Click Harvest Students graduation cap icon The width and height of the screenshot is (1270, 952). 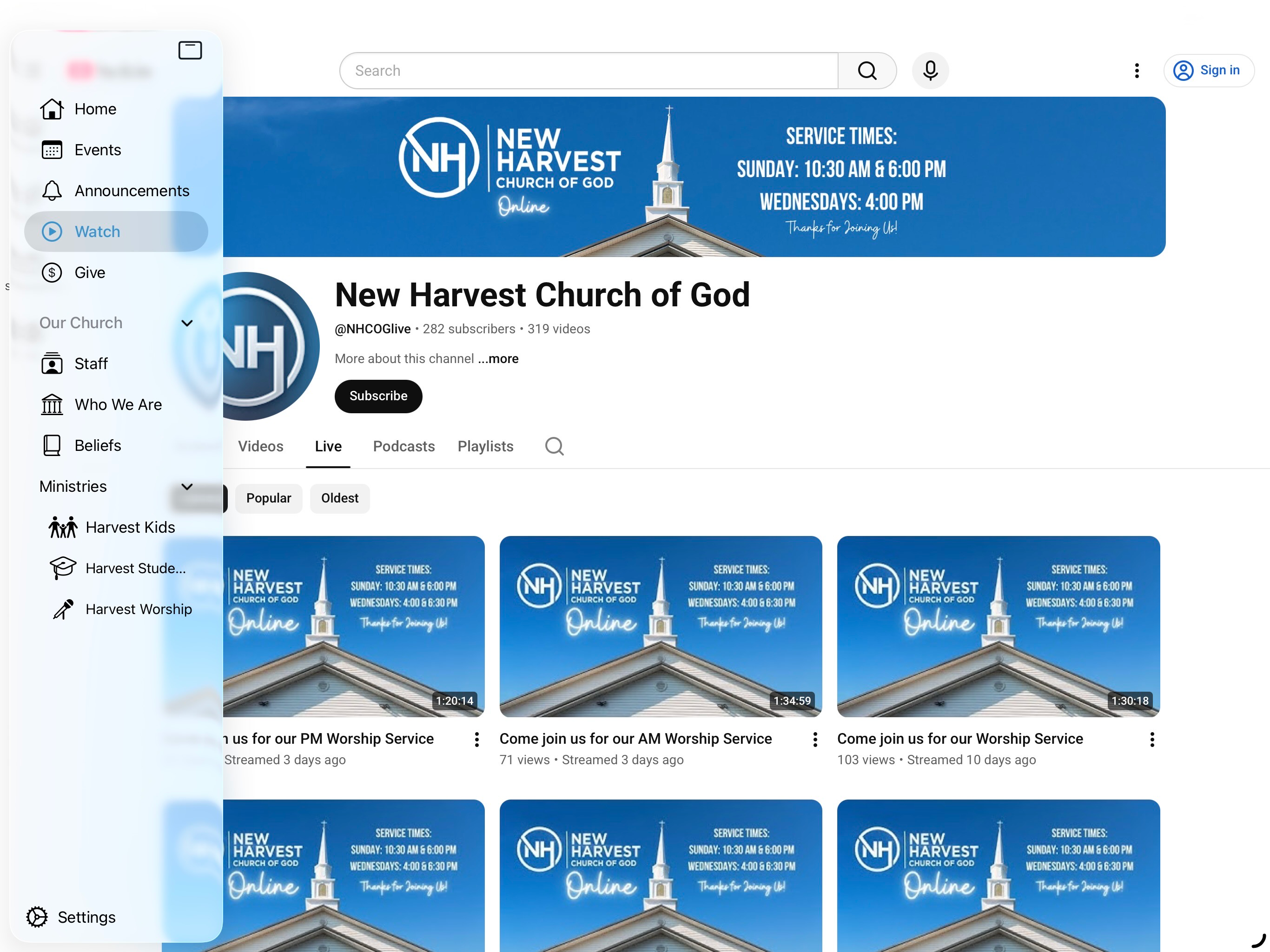click(x=63, y=568)
